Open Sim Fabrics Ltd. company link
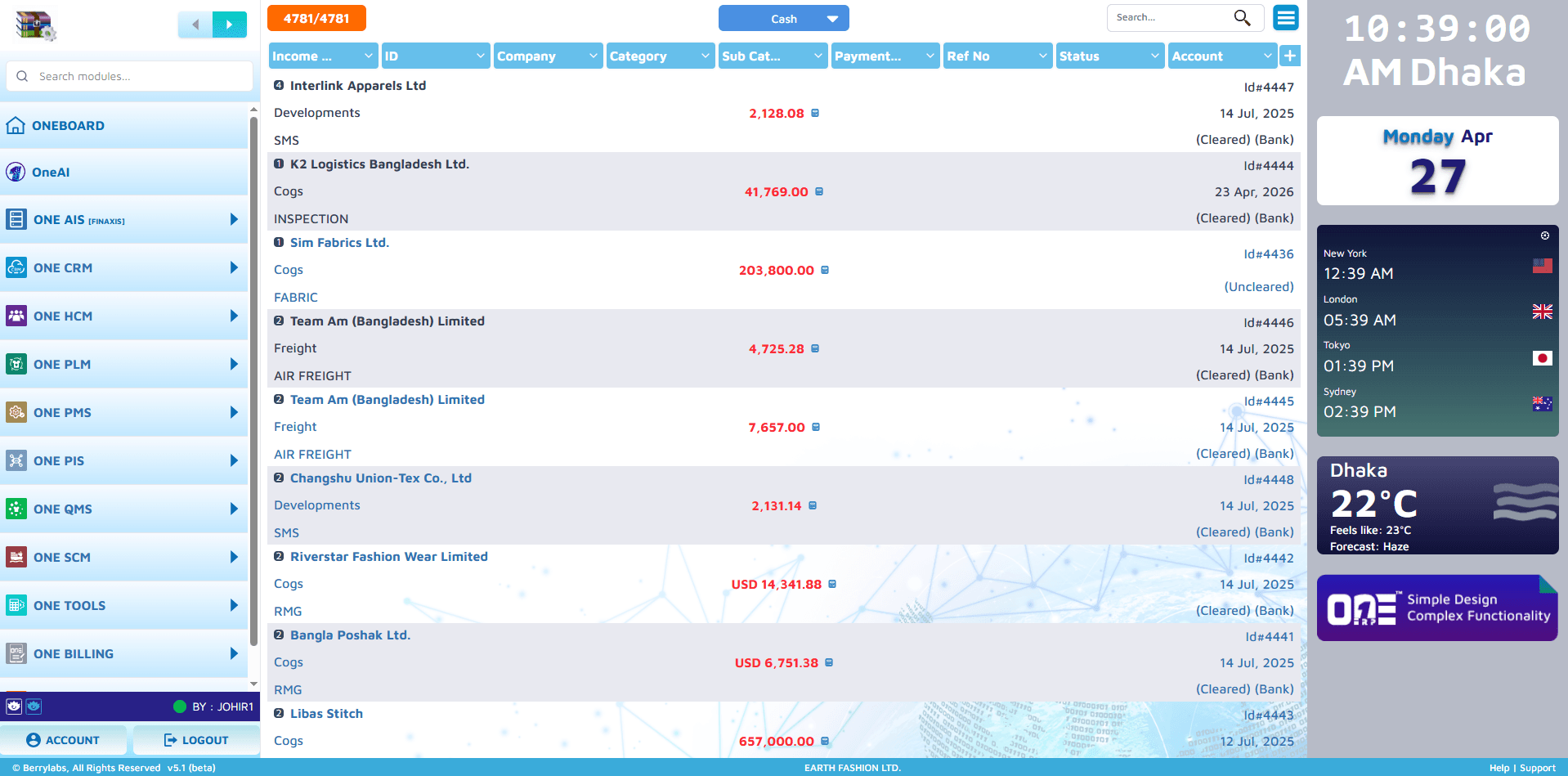This screenshot has height=776, width=1568. pyautogui.click(x=339, y=243)
